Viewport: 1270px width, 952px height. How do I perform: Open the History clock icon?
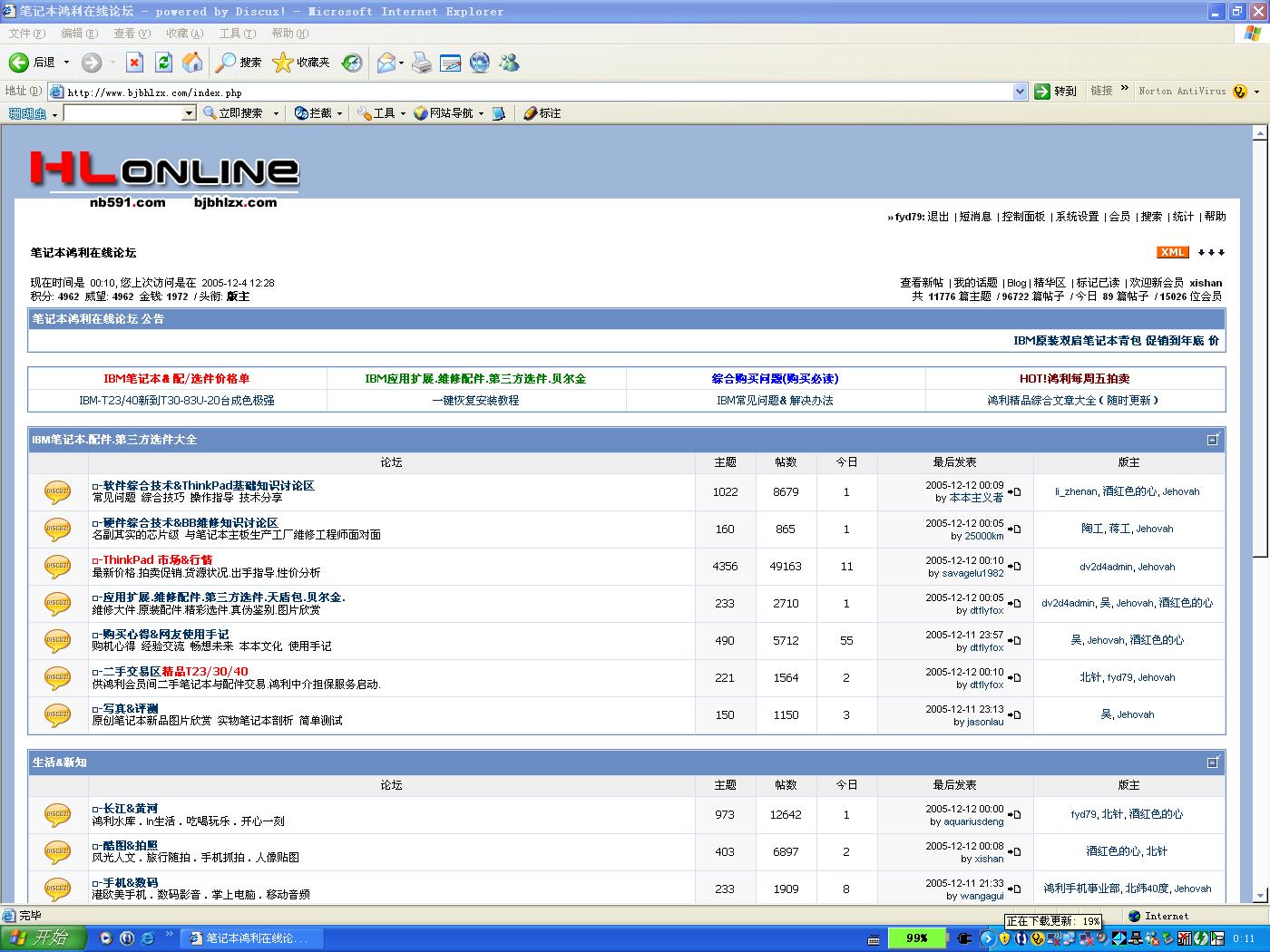[352, 63]
